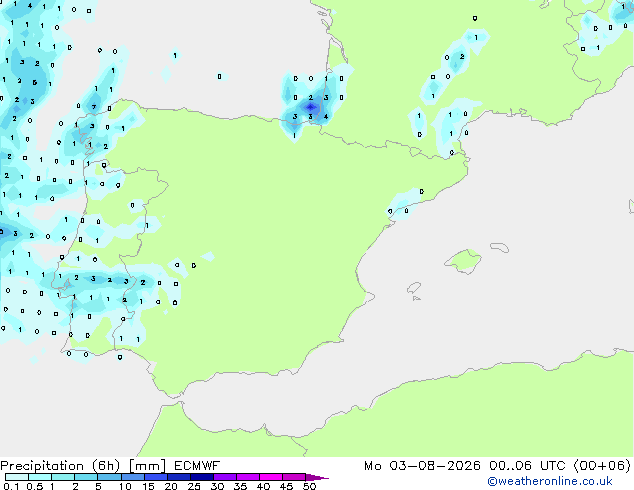Click the 00..06 UTC time range text
This screenshot has height=490, width=634.
pos(527,466)
